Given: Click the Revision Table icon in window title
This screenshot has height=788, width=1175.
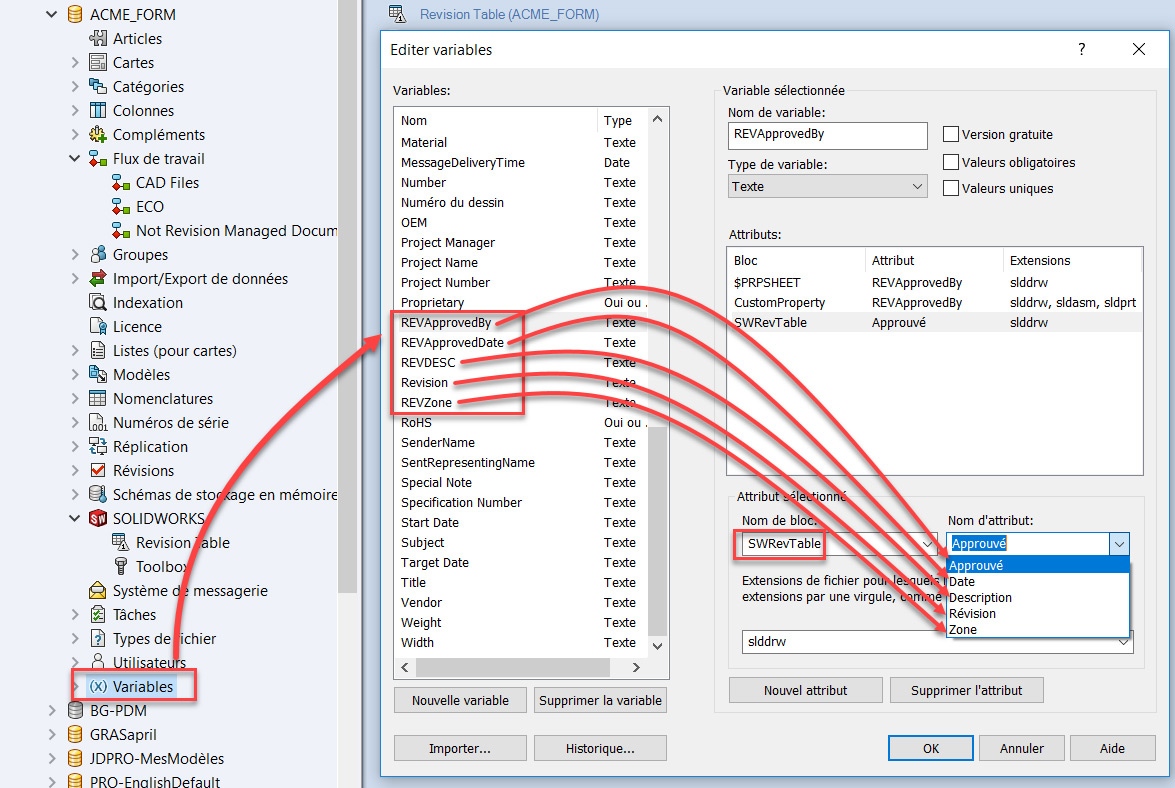Looking at the screenshot, I should pyautogui.click(x=397, y=13).
